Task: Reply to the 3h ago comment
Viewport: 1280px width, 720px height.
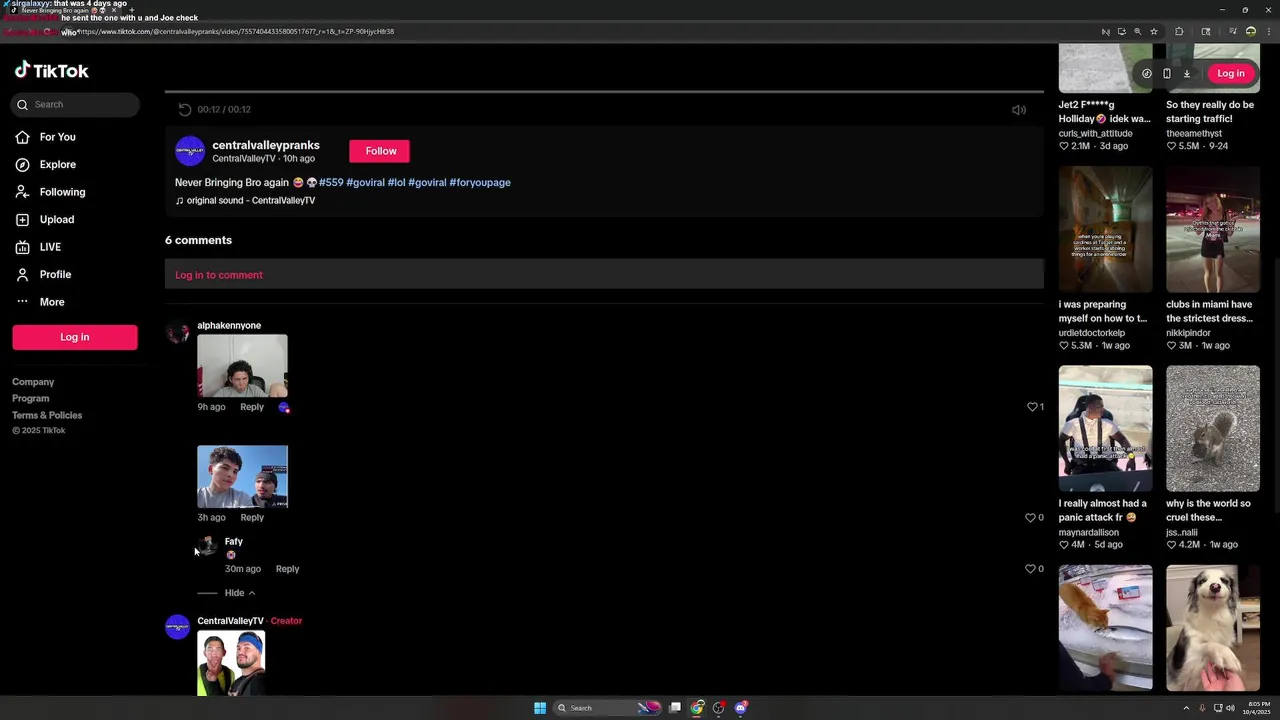Action: [x=252, y=518]
